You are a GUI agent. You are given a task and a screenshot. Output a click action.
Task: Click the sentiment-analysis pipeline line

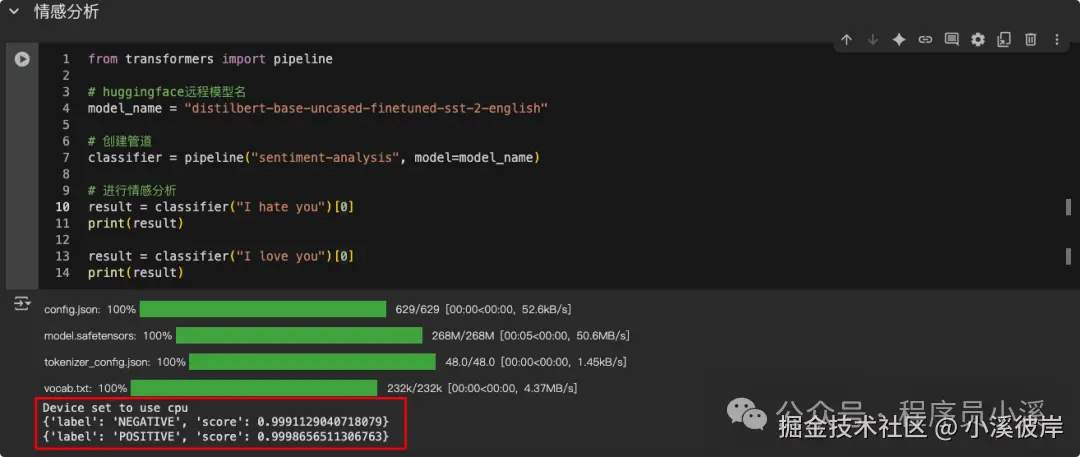point(314,158)
